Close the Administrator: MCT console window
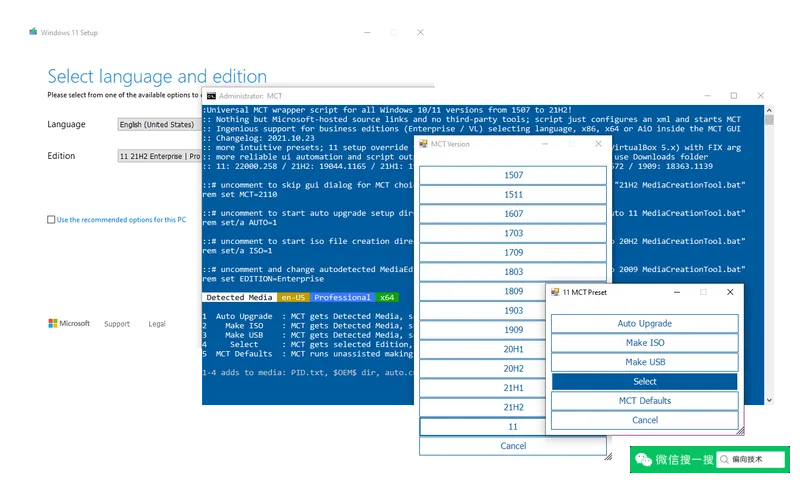 pyautogui.click(x=761, y=95)
